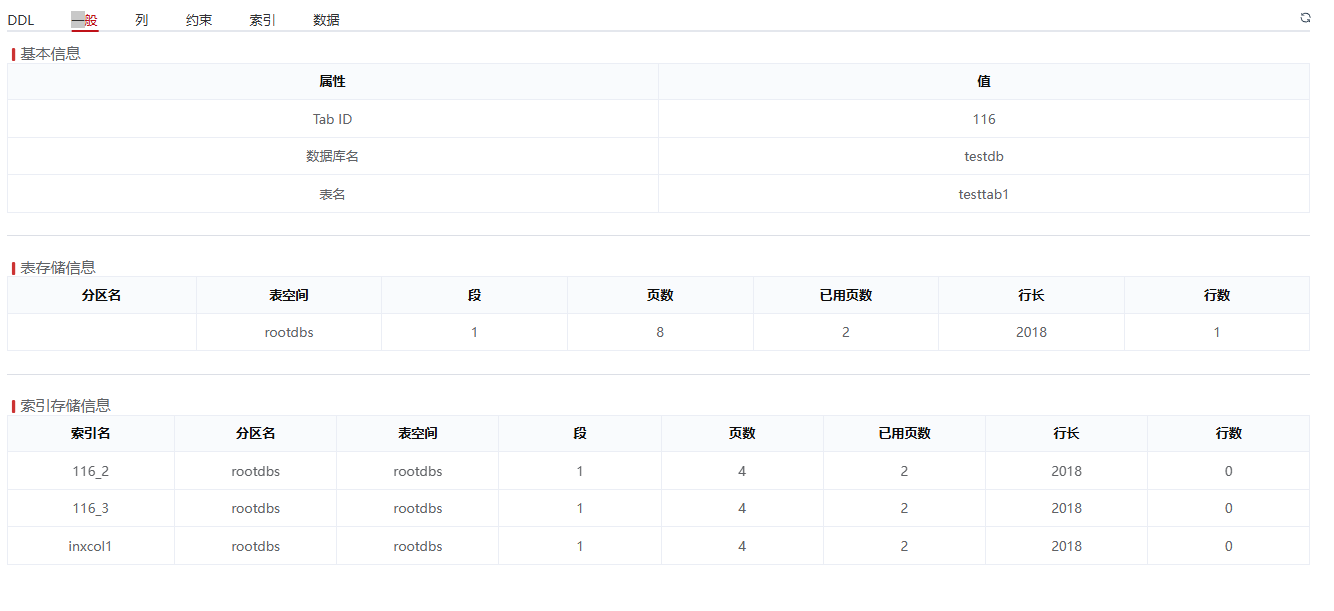Switch to the DDL tab
1334x611 pixels.
coord(21,20)
